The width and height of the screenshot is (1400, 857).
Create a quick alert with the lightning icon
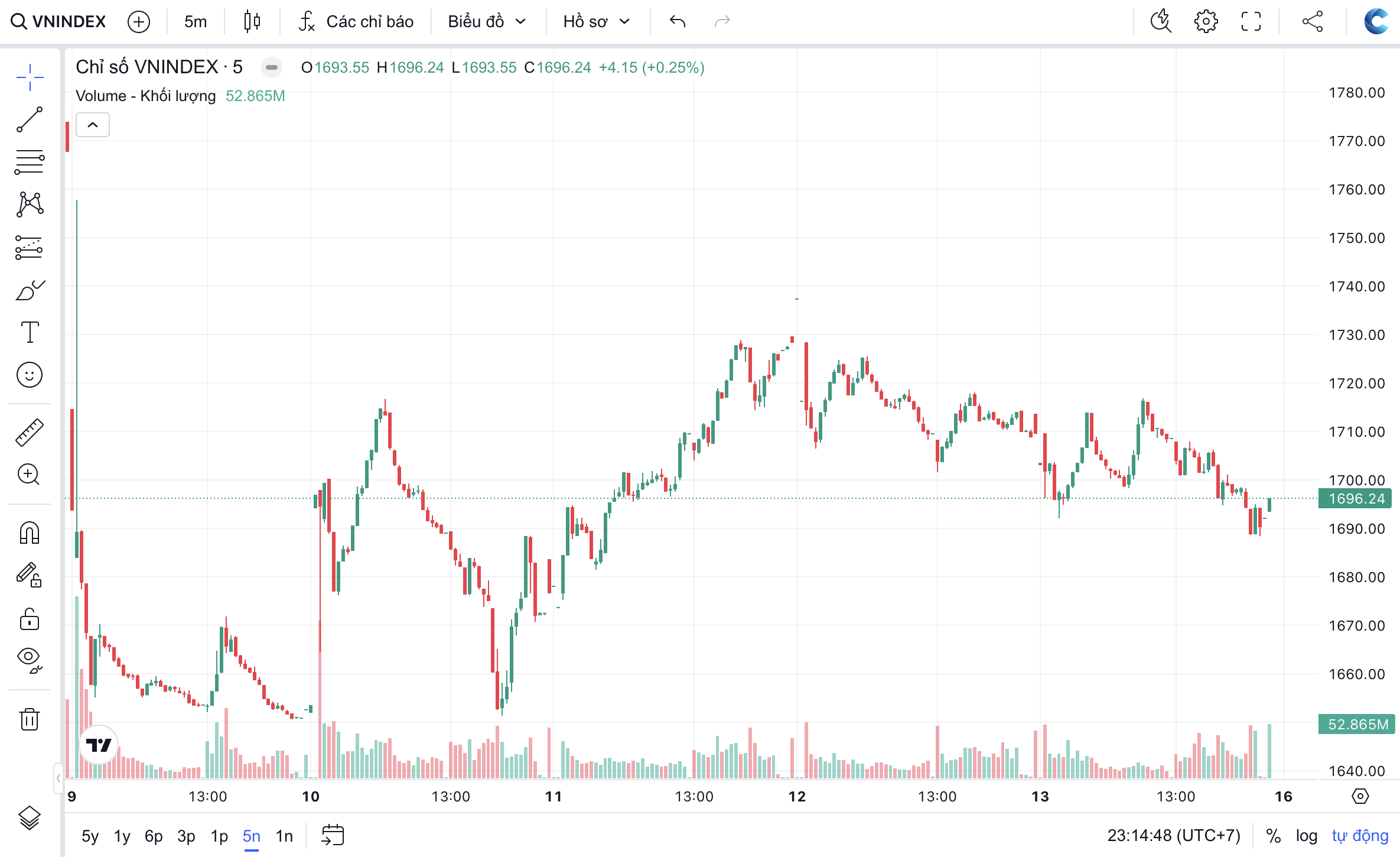(x=1161, y=21)
